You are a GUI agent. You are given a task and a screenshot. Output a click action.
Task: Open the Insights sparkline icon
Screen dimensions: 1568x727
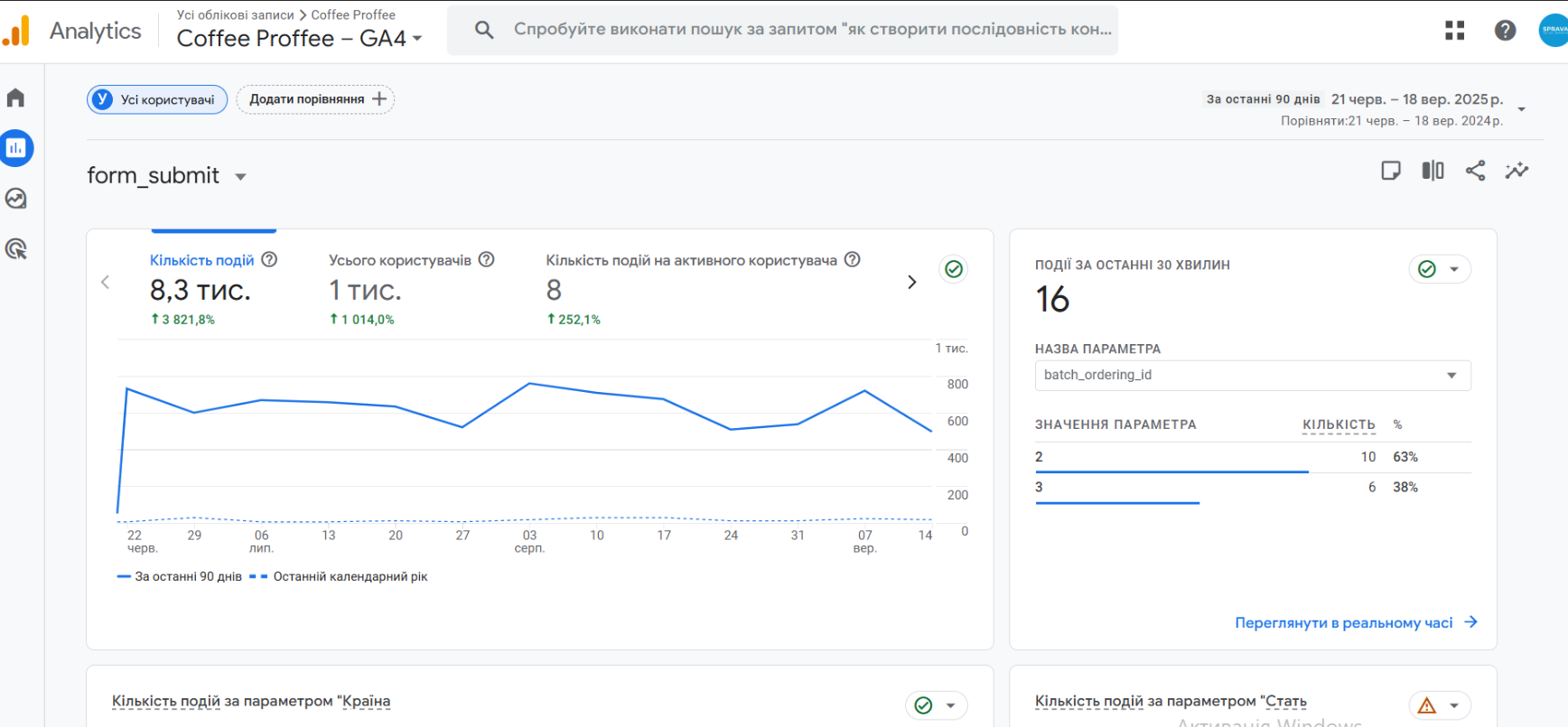(1517, 171)
